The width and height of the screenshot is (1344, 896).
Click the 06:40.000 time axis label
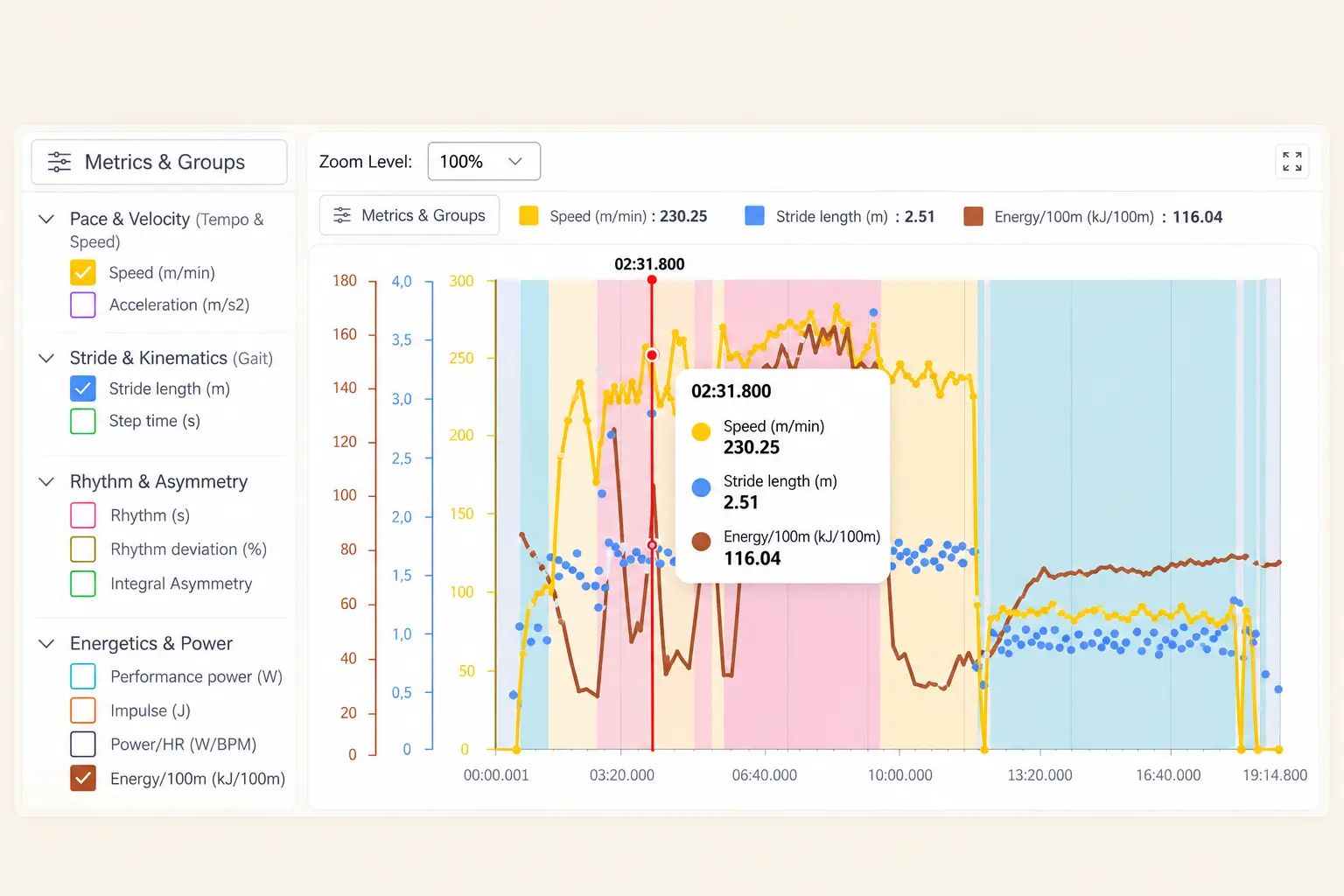765,775
